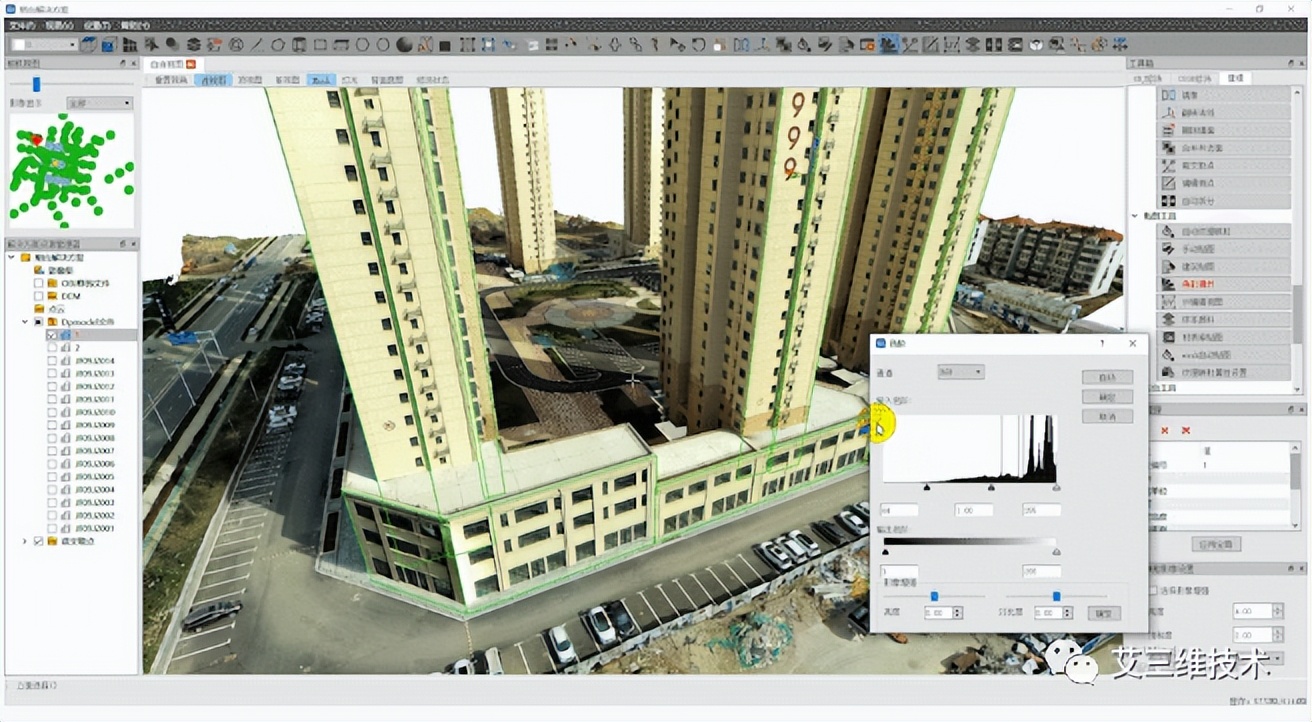The height and width of the screenshot is (722, 1312).
Task: Enable the checkbox in bottom-right settings panel
Action: click(1155, 590)
